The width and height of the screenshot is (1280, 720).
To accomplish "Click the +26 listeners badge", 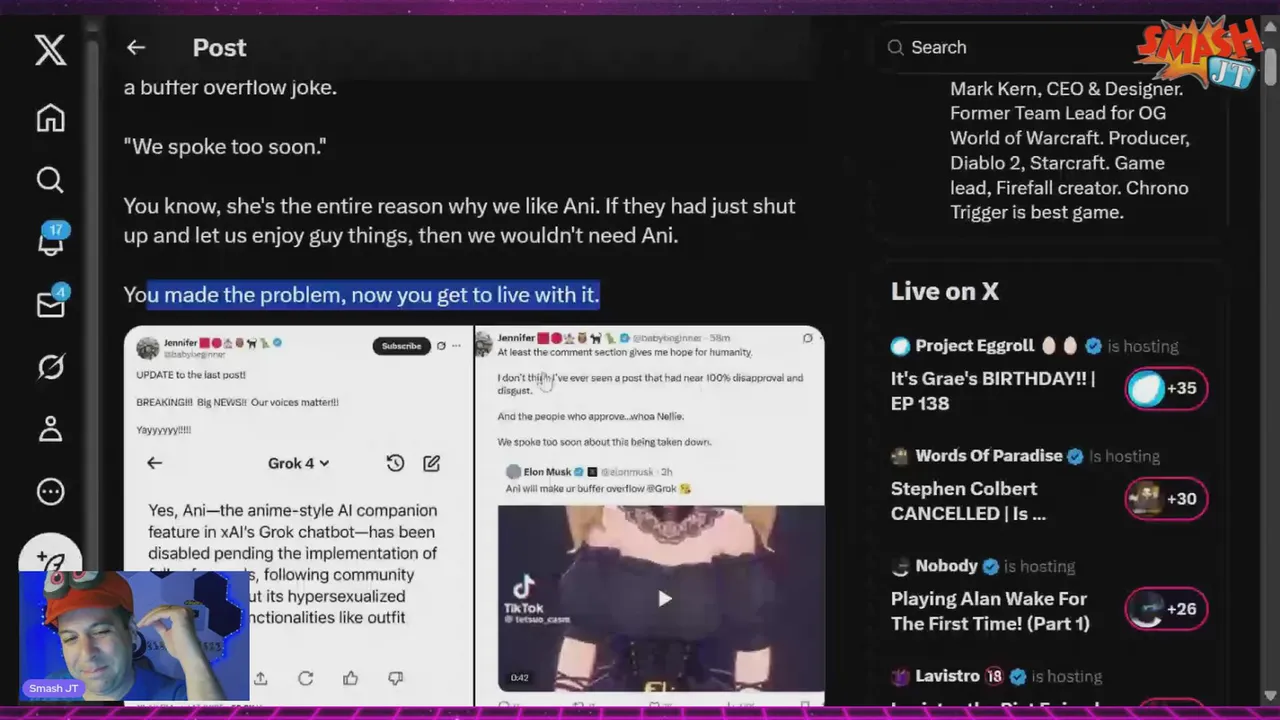I will [1166, 608].
